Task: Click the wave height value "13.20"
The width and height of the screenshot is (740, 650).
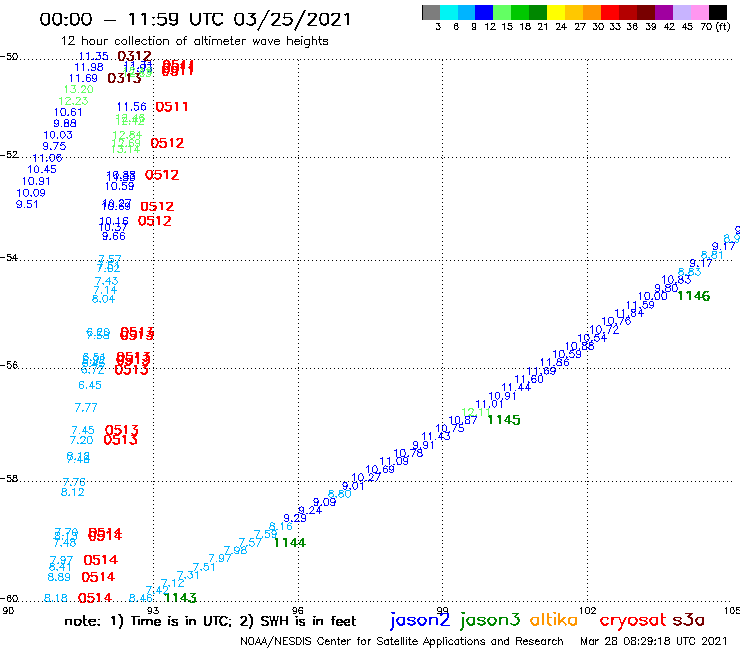Action: [x=79, y=89]
